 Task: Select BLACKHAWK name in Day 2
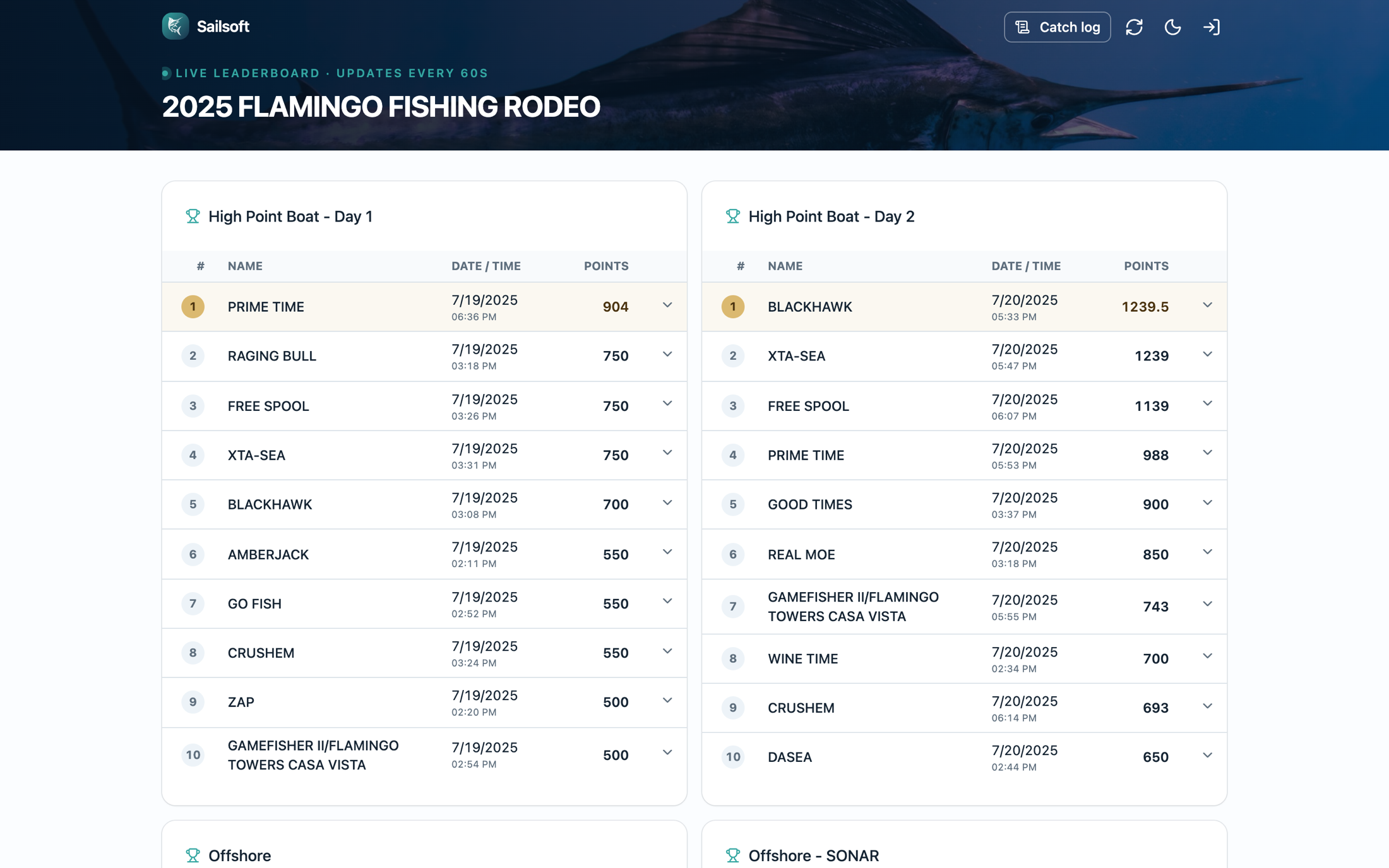pyautogui.click(x=810, y=307)
